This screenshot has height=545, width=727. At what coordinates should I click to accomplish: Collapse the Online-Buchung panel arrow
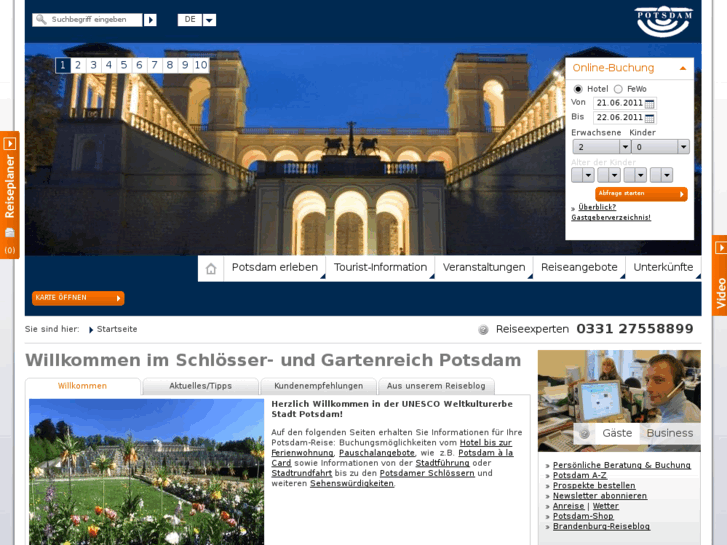pyautogui.click(x=682, y=68)
